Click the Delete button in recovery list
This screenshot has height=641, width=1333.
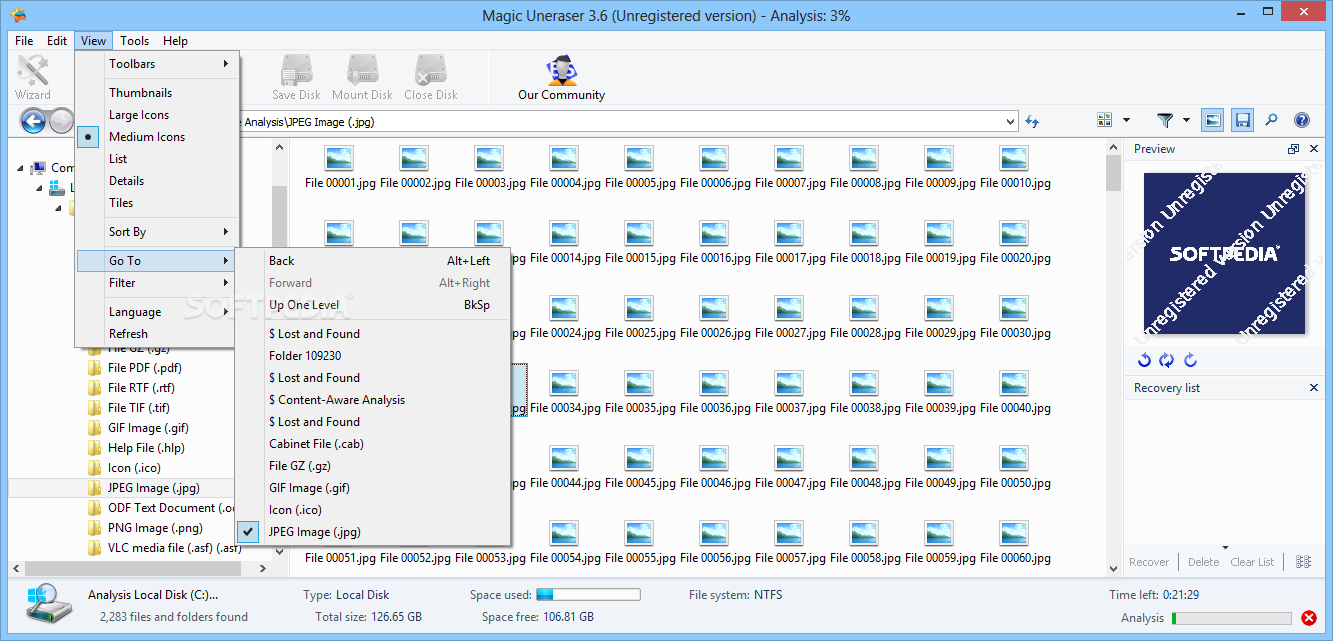tap(1203, 562)
